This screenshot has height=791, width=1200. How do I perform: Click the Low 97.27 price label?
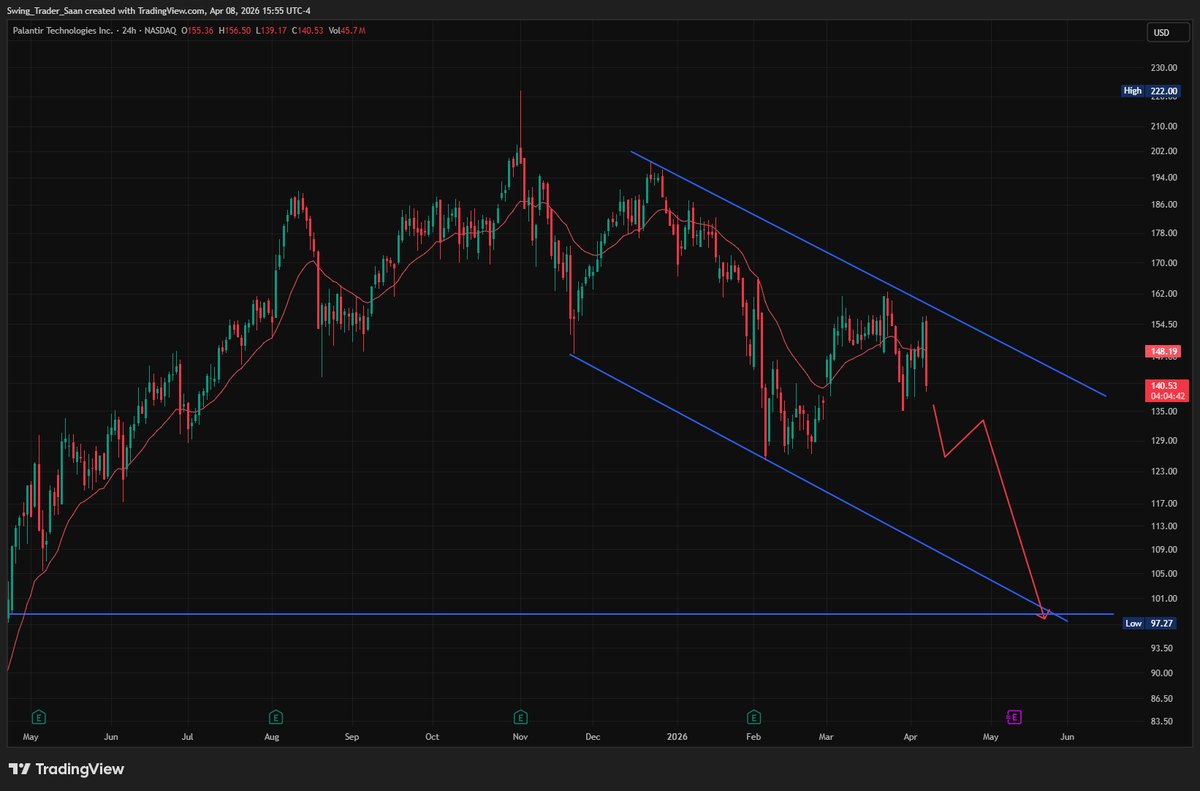[1151, 623]
